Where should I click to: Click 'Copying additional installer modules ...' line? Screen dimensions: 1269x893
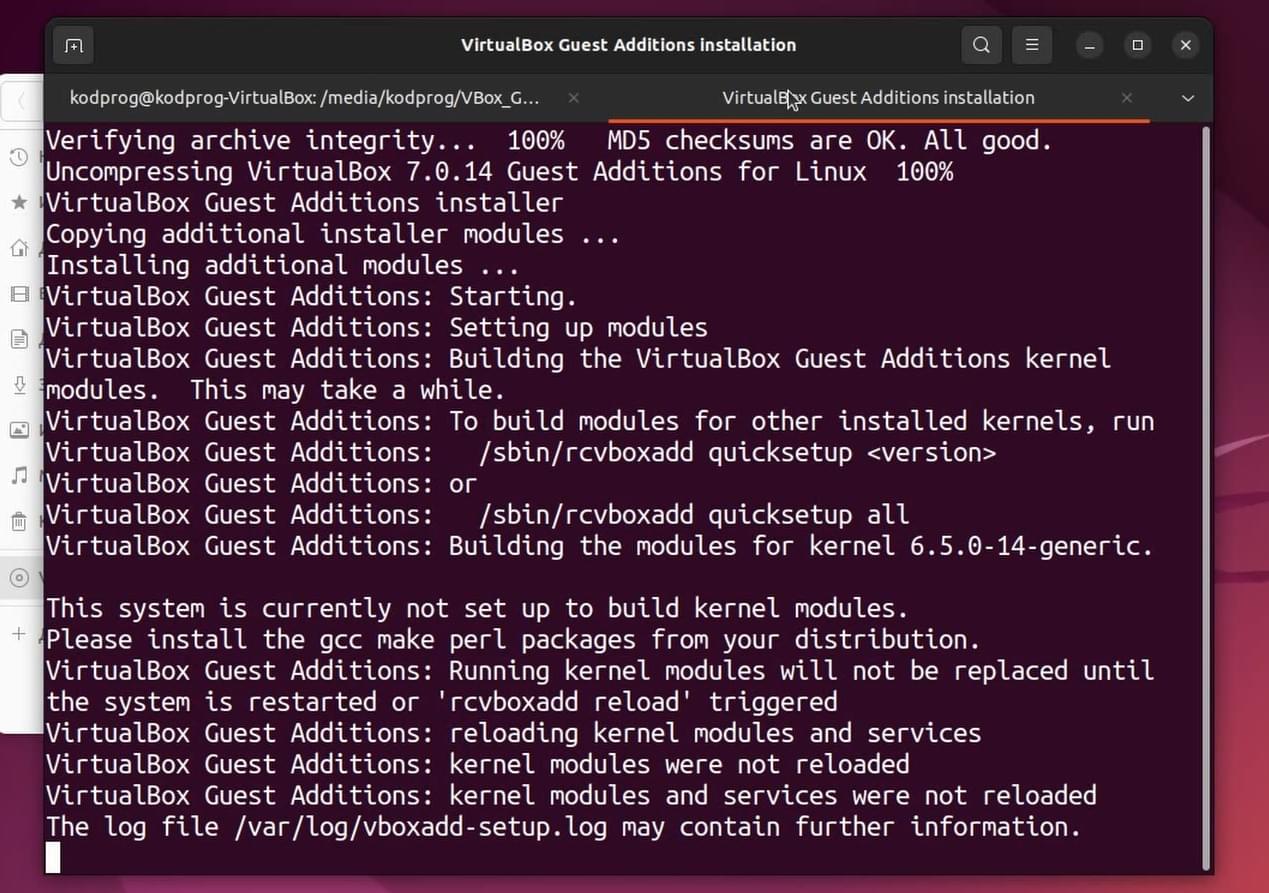(x=333, y=234)
